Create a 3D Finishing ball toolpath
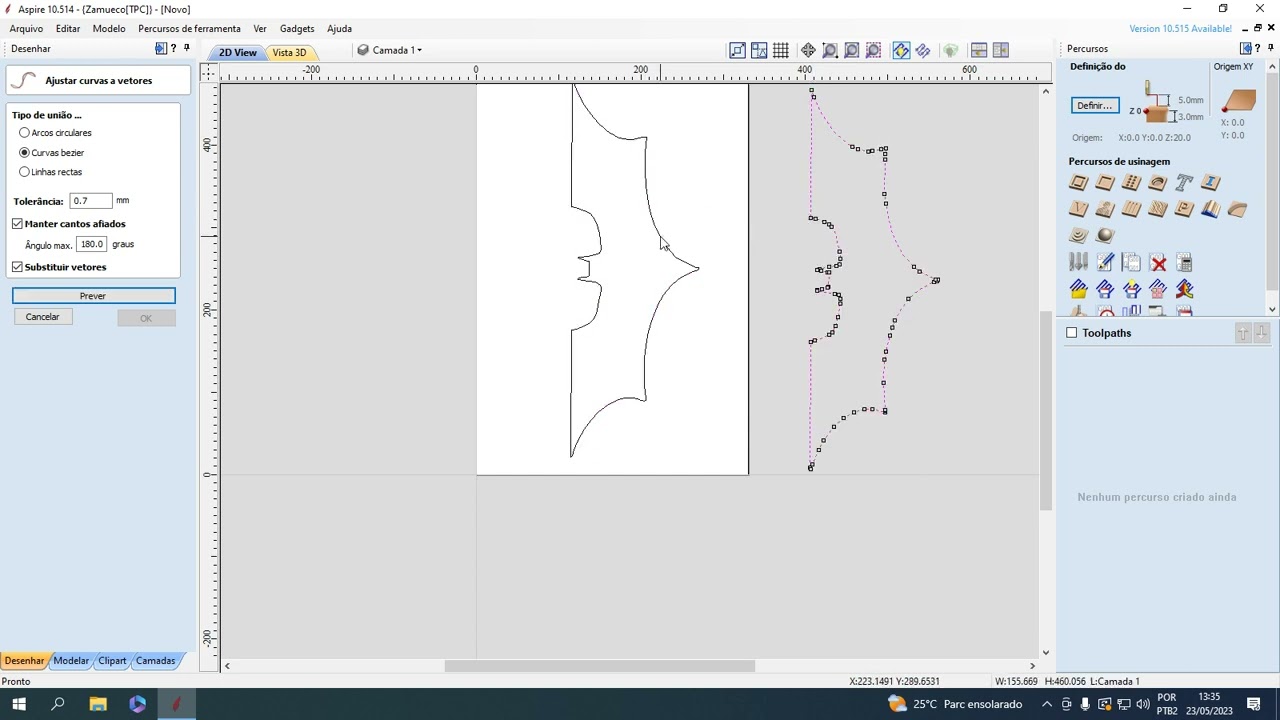The height and width of the screenshot is (720, 1280). pos(1105,235)
